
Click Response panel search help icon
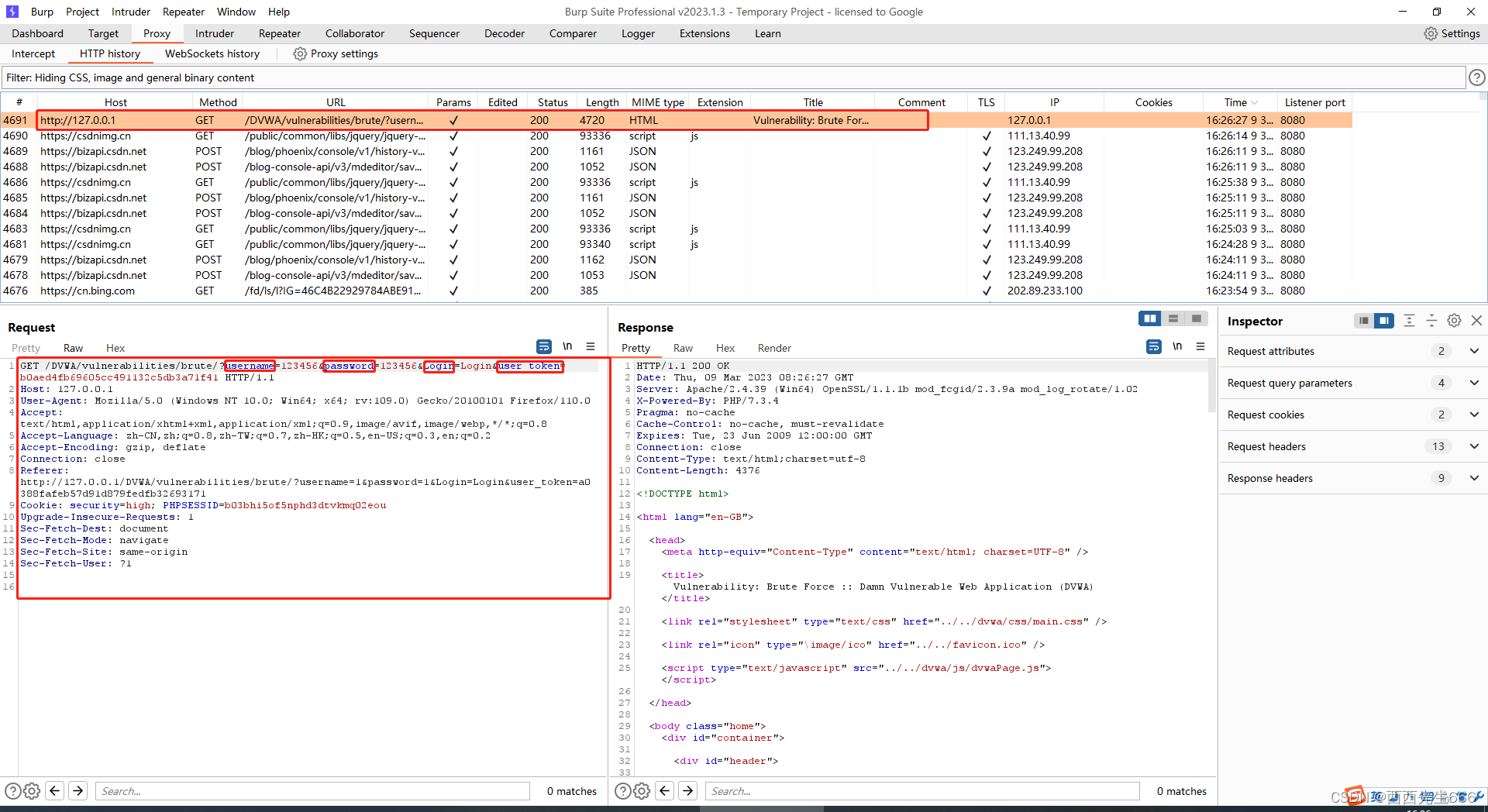[623, 791]
